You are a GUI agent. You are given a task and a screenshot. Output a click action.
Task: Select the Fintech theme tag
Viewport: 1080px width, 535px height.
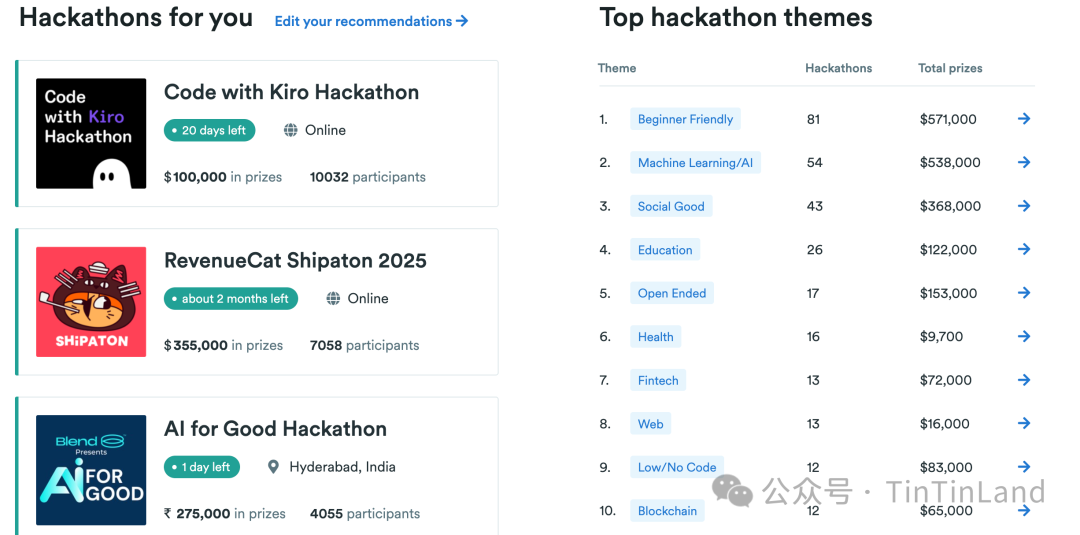(658, 380)
